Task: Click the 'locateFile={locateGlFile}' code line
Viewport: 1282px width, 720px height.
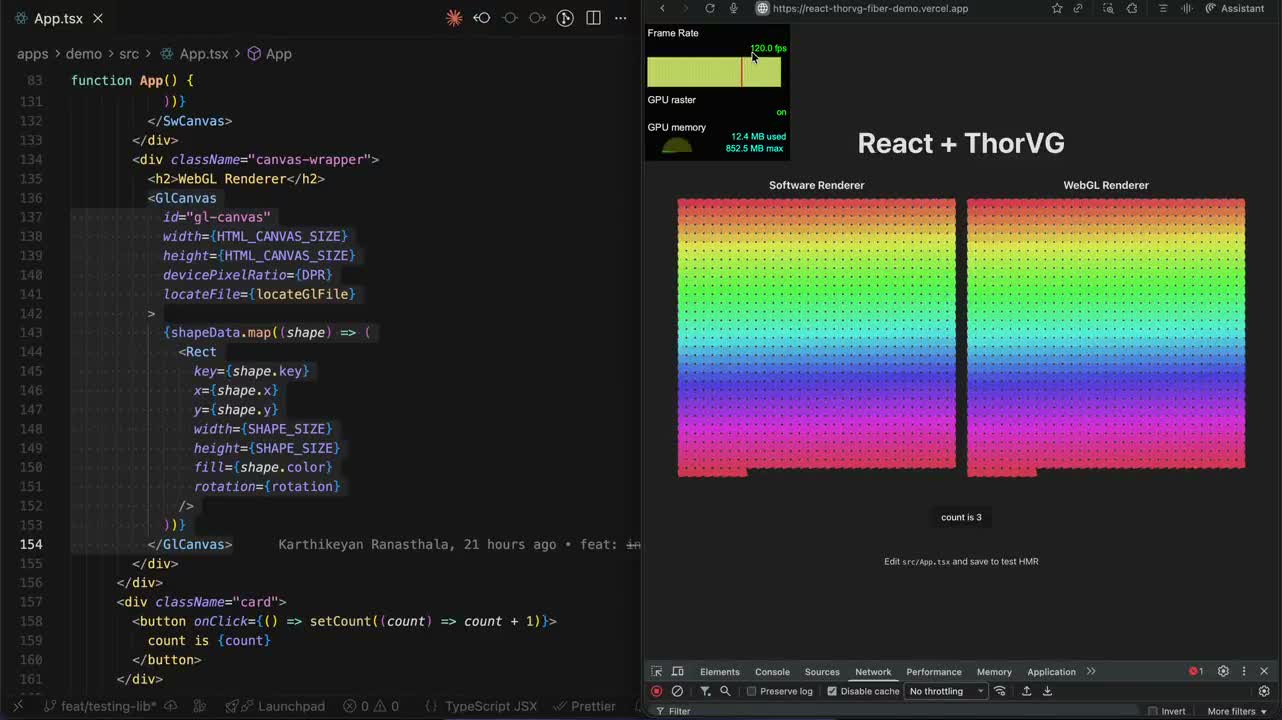Action: click(x=260, y=294)
